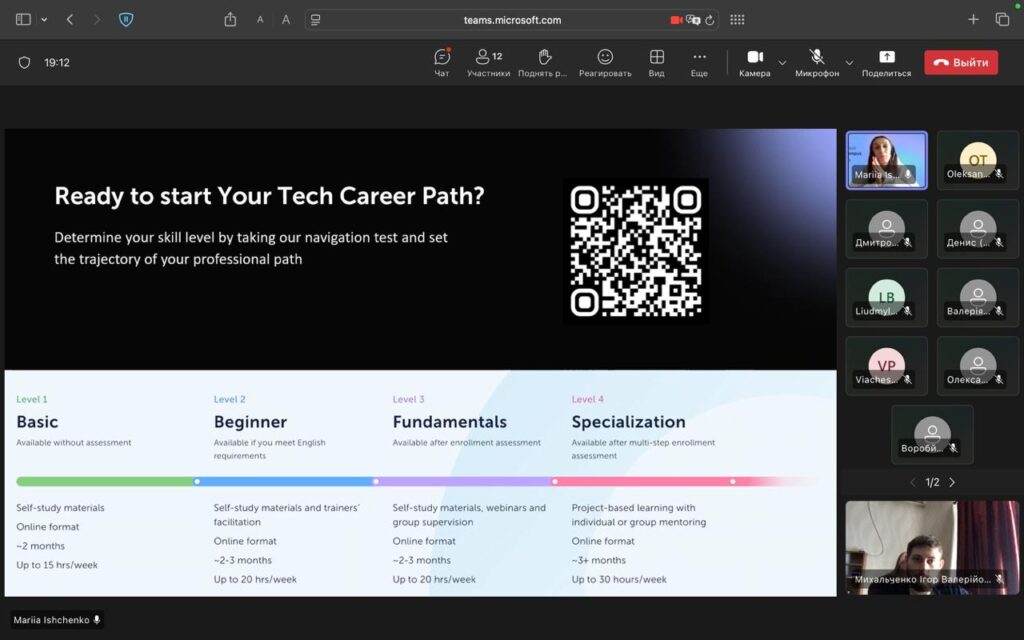
Task: Go back in Safari history
Action: pyautogui.click(x=70, y=20)
